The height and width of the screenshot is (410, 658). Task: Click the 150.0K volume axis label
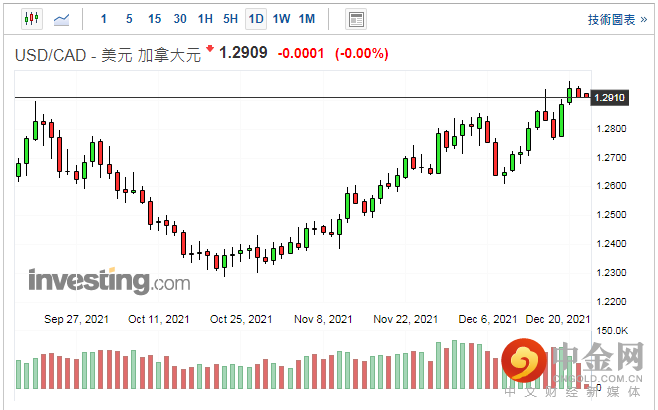pyautogui.click(x=612, y=331)
